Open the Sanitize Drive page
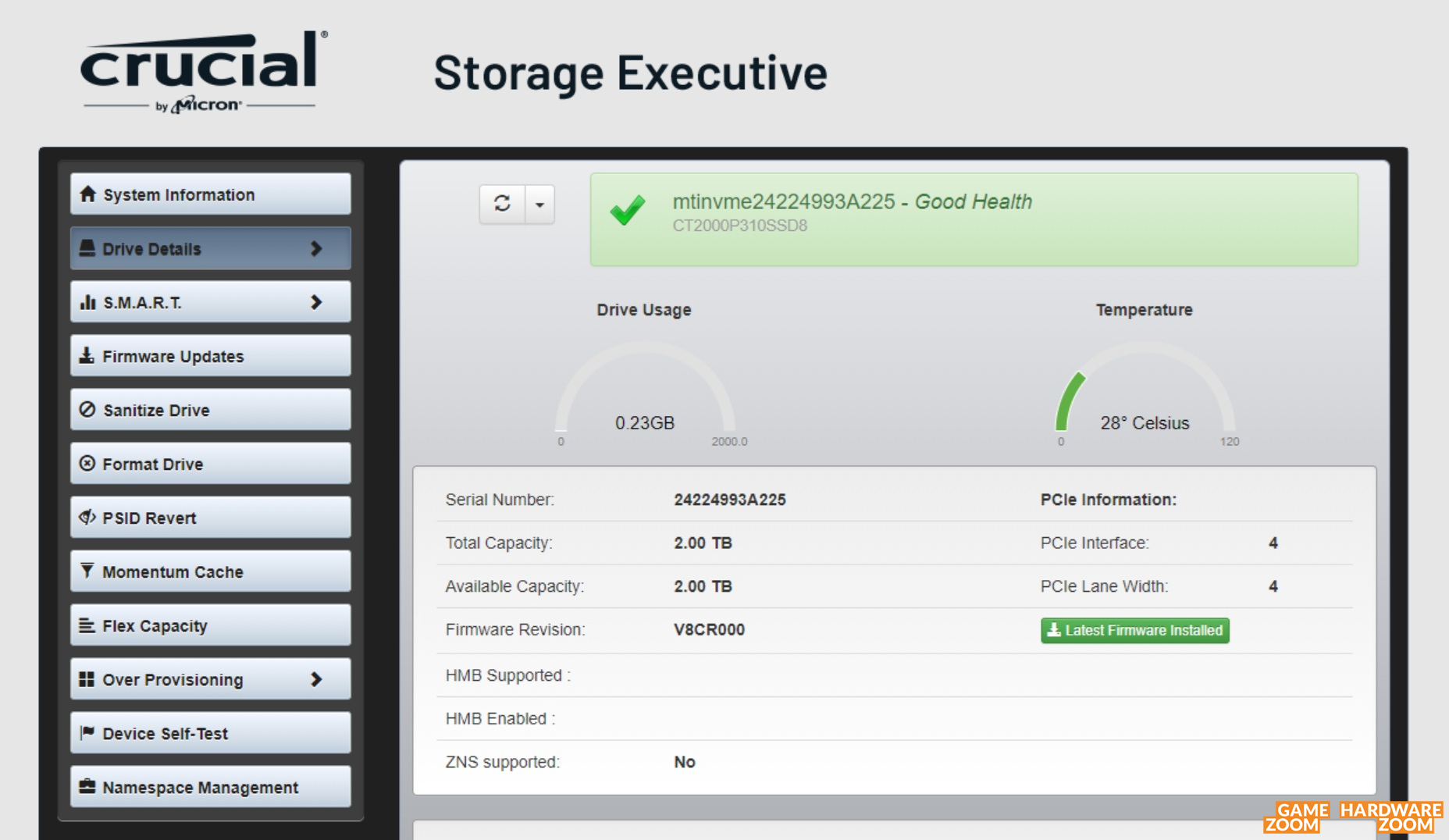Image resolution: width=1449 pixels, height=840 pixels. (211, 410)
